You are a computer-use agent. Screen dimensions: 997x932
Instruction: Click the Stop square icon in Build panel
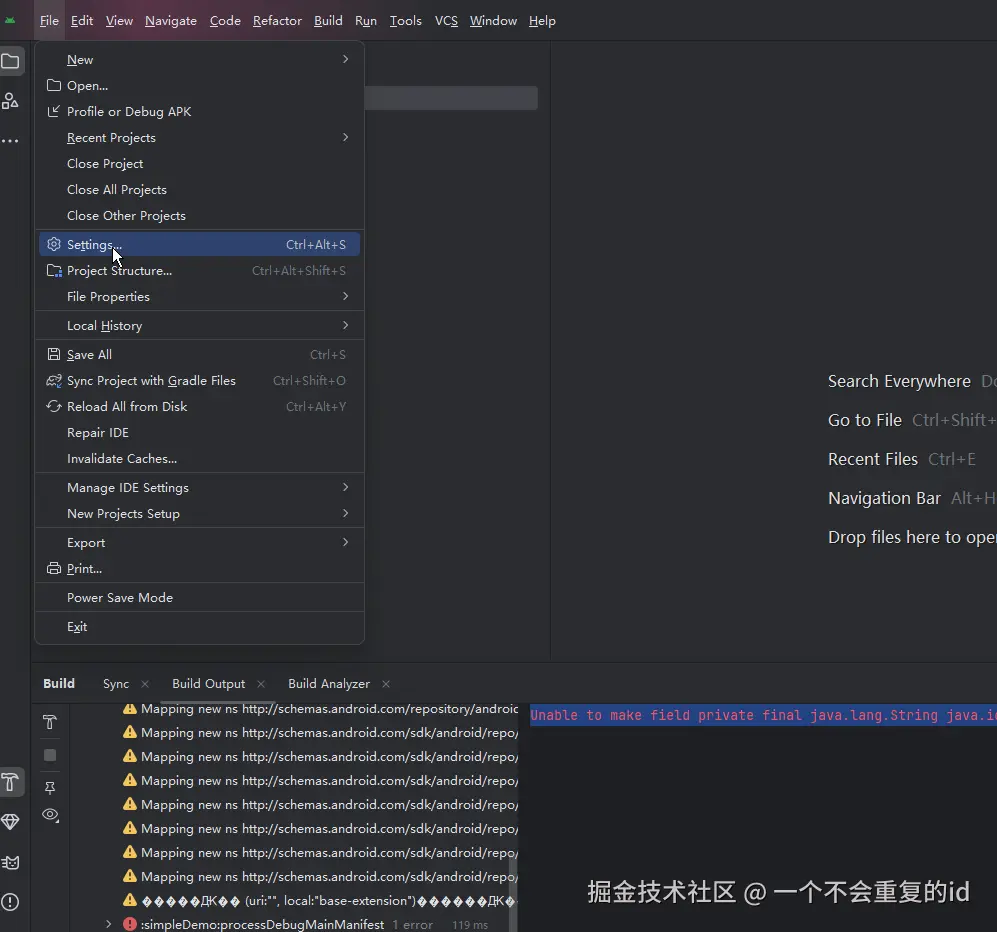tap(50, 755)
